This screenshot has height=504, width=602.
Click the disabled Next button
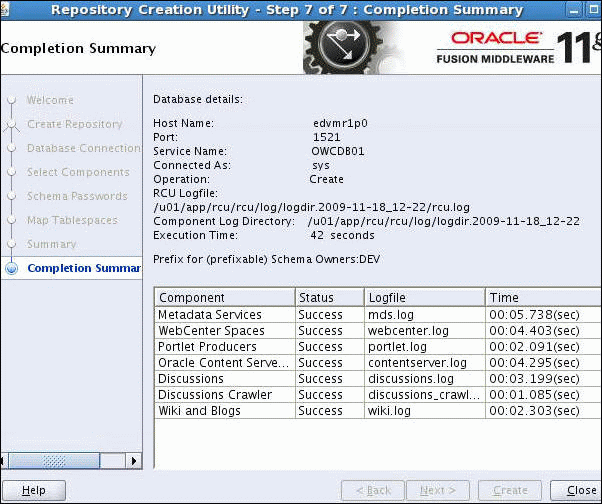click(x=438, y=490)
